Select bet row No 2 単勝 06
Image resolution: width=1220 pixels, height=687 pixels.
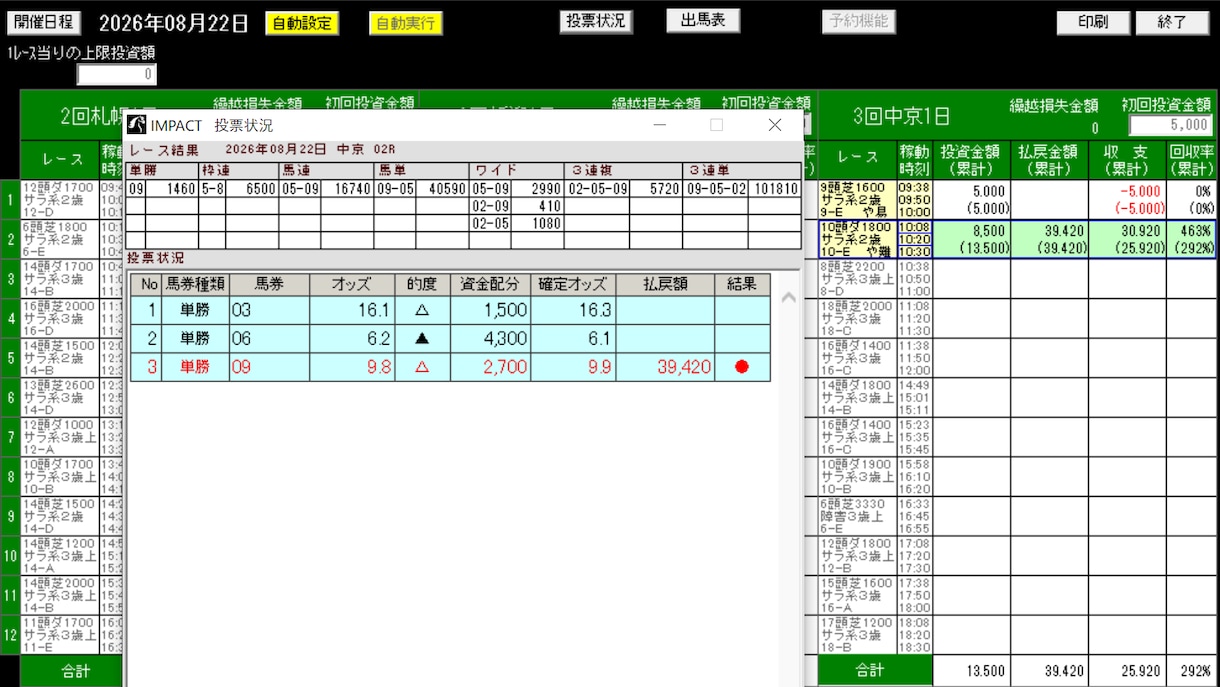pos(451,339)
